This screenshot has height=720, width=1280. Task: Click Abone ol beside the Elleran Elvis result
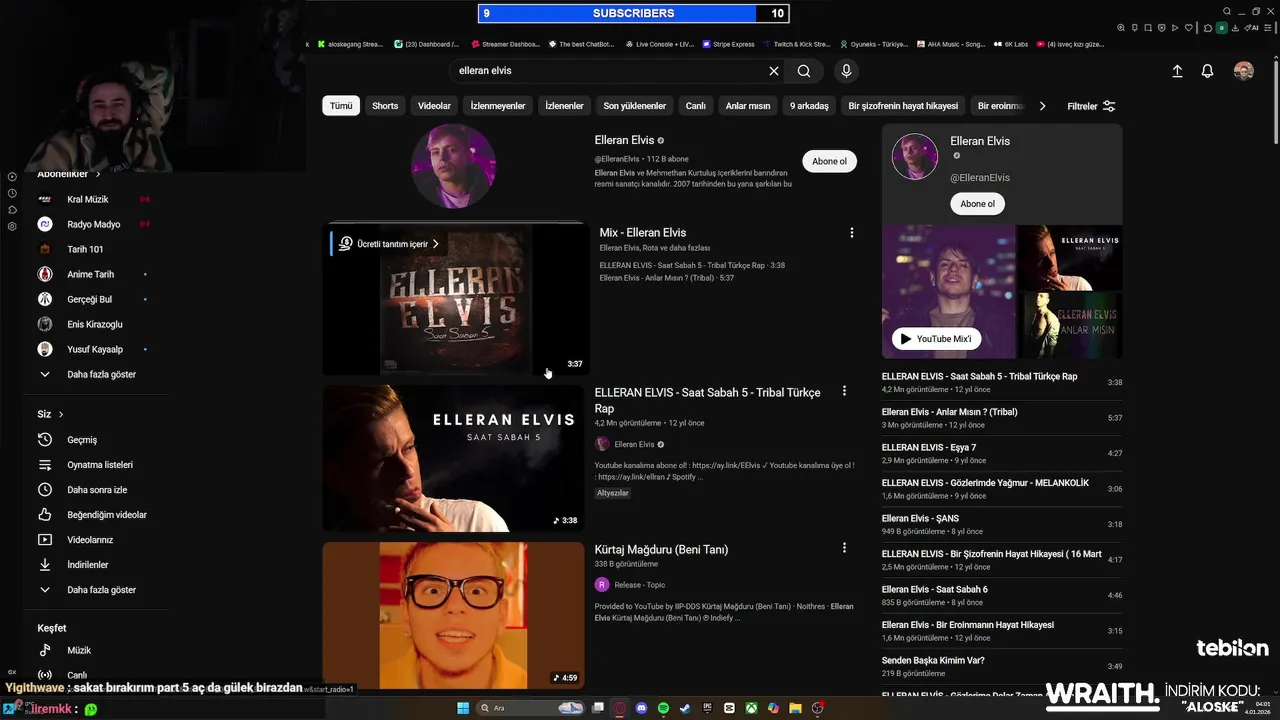829,161
